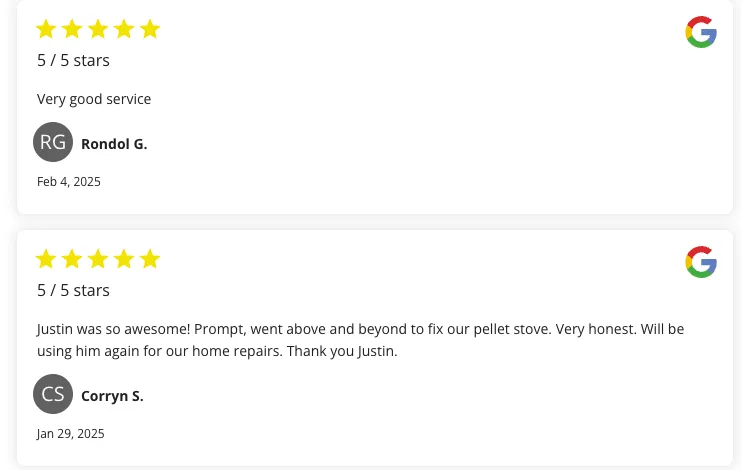Image resolution: width=742 pixels, height=470 pixels.
Task: Click fifth star in Corryn S.'s rating
Action: click(150, 260)
